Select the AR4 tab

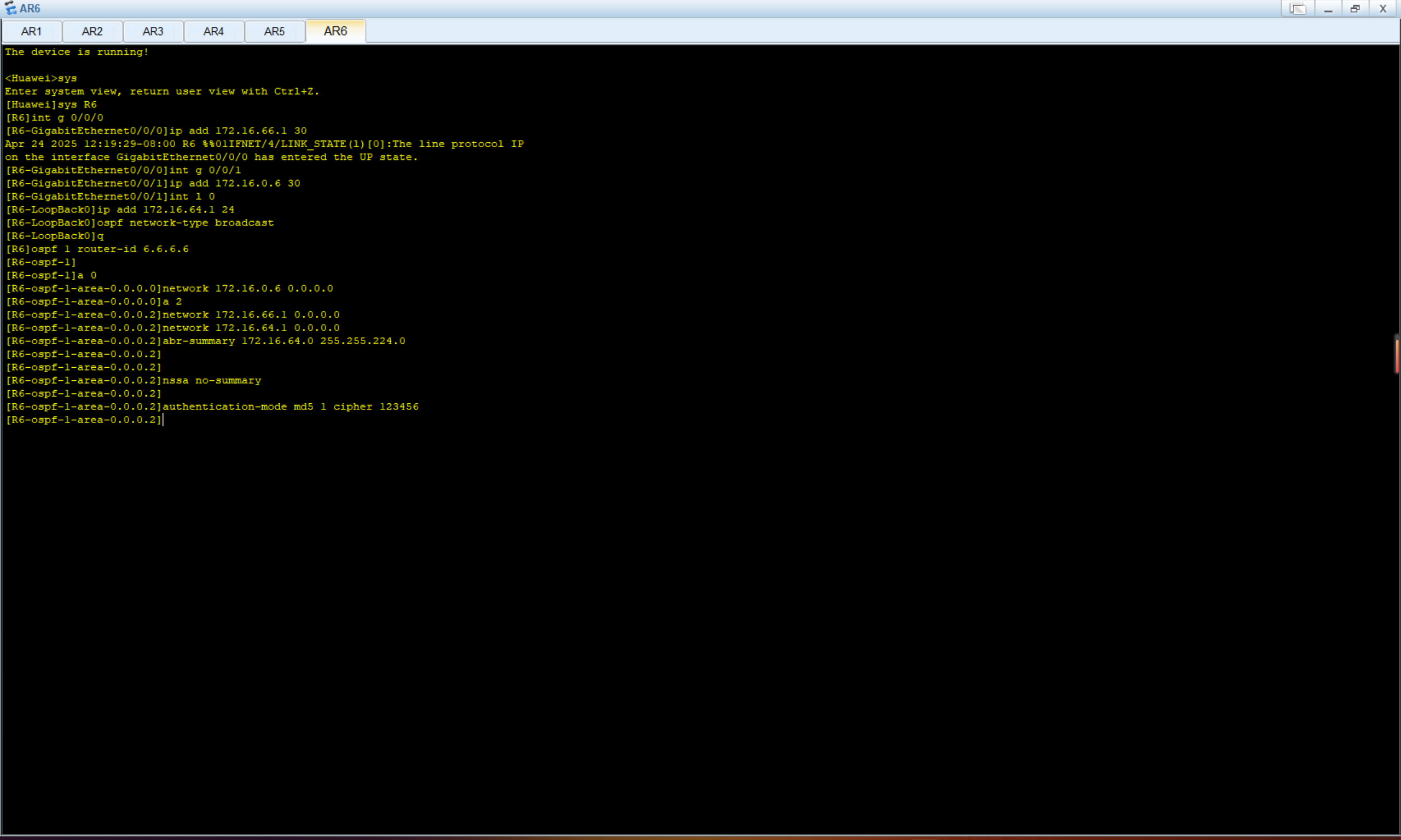(213, 31)
